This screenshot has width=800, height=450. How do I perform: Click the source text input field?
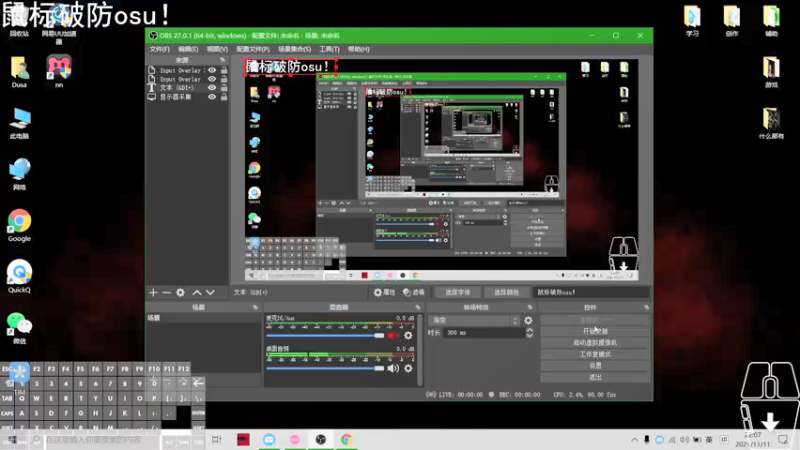pyautogui.click(x=591, y=292)
